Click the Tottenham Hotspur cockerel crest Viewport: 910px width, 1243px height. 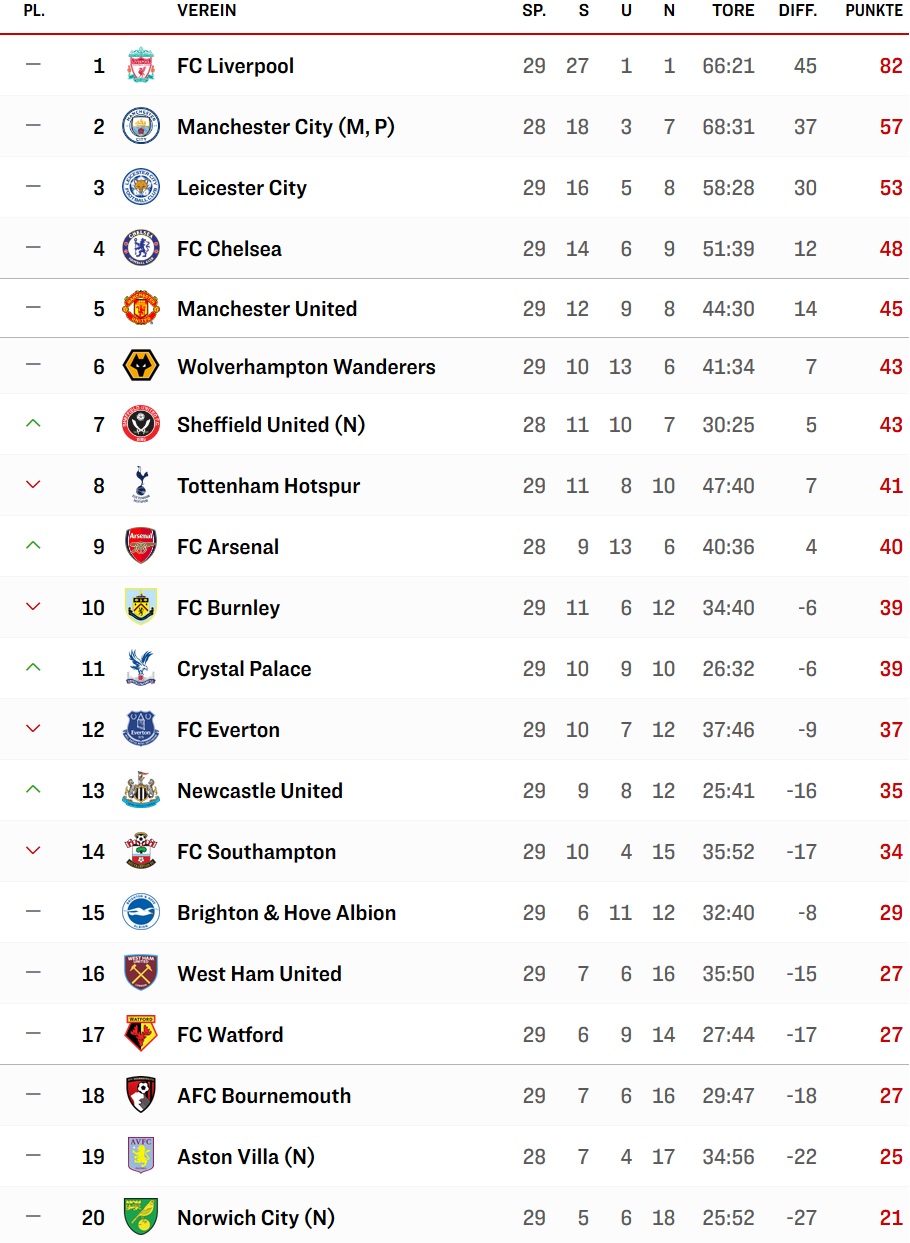pyautogui.click(x=141, y=486)
